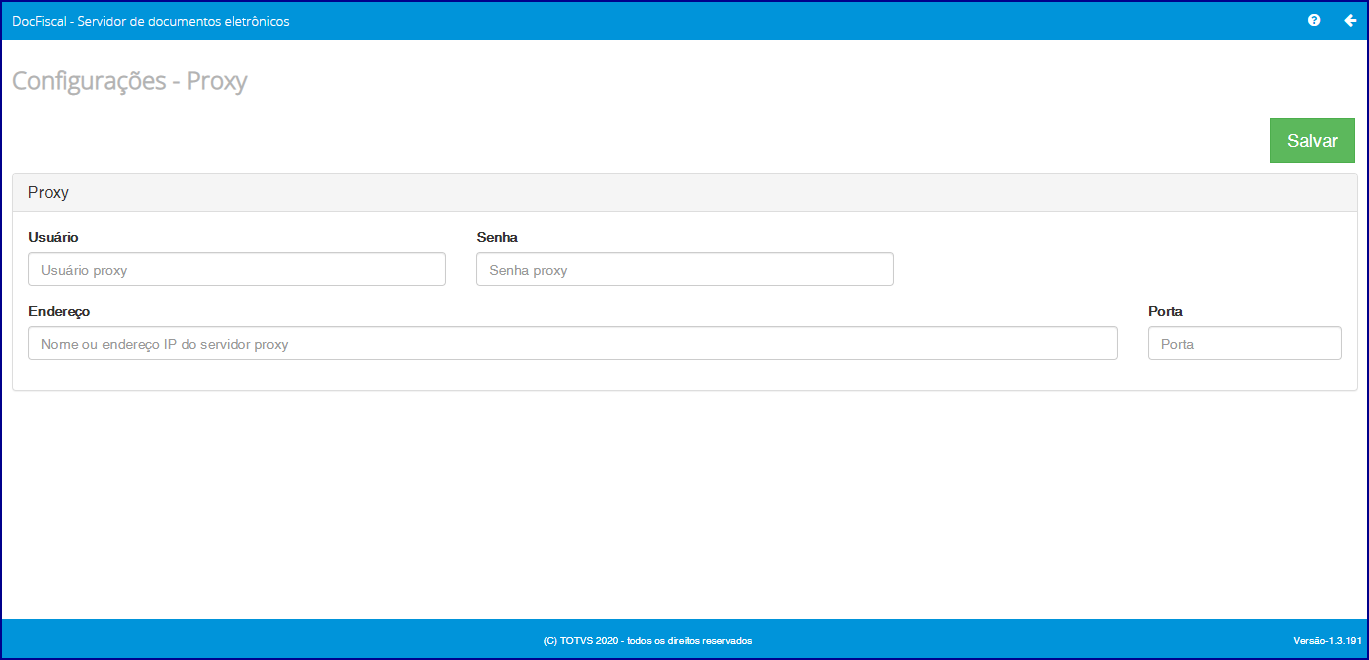
Task: Click the Versão-1.3.191 footer text
Action: tap(1327, 640)
